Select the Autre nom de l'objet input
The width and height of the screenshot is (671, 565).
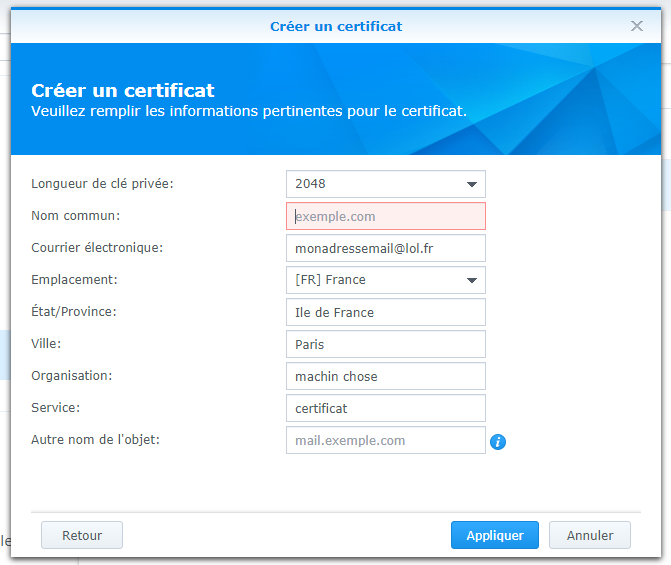385,440
